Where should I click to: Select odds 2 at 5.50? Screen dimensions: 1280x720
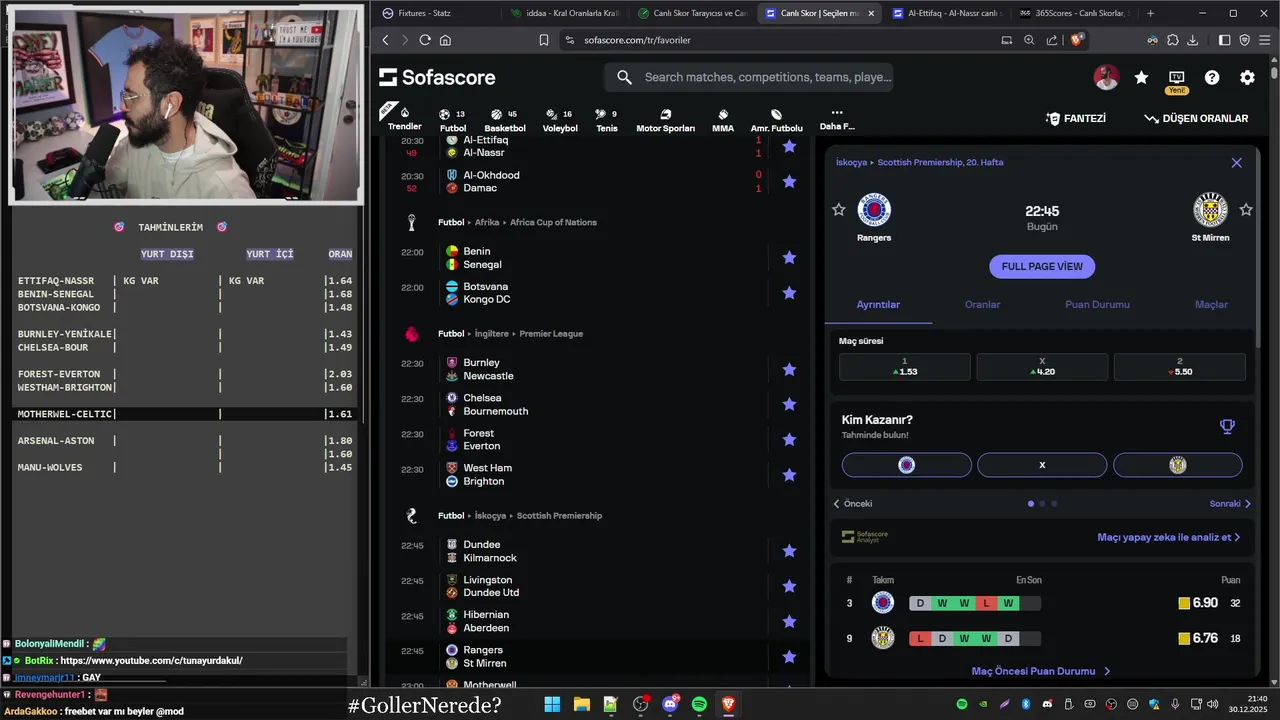[1180, 367]
